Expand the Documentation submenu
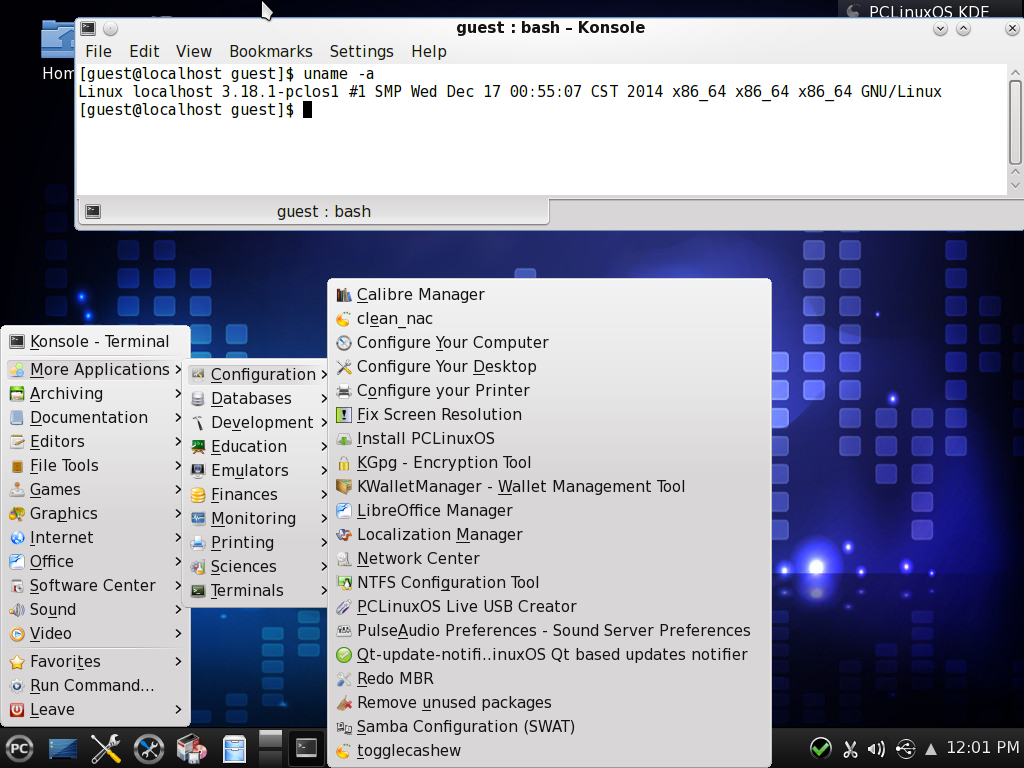The height and width of the screenshot is (768, 1024). point(96,417)
